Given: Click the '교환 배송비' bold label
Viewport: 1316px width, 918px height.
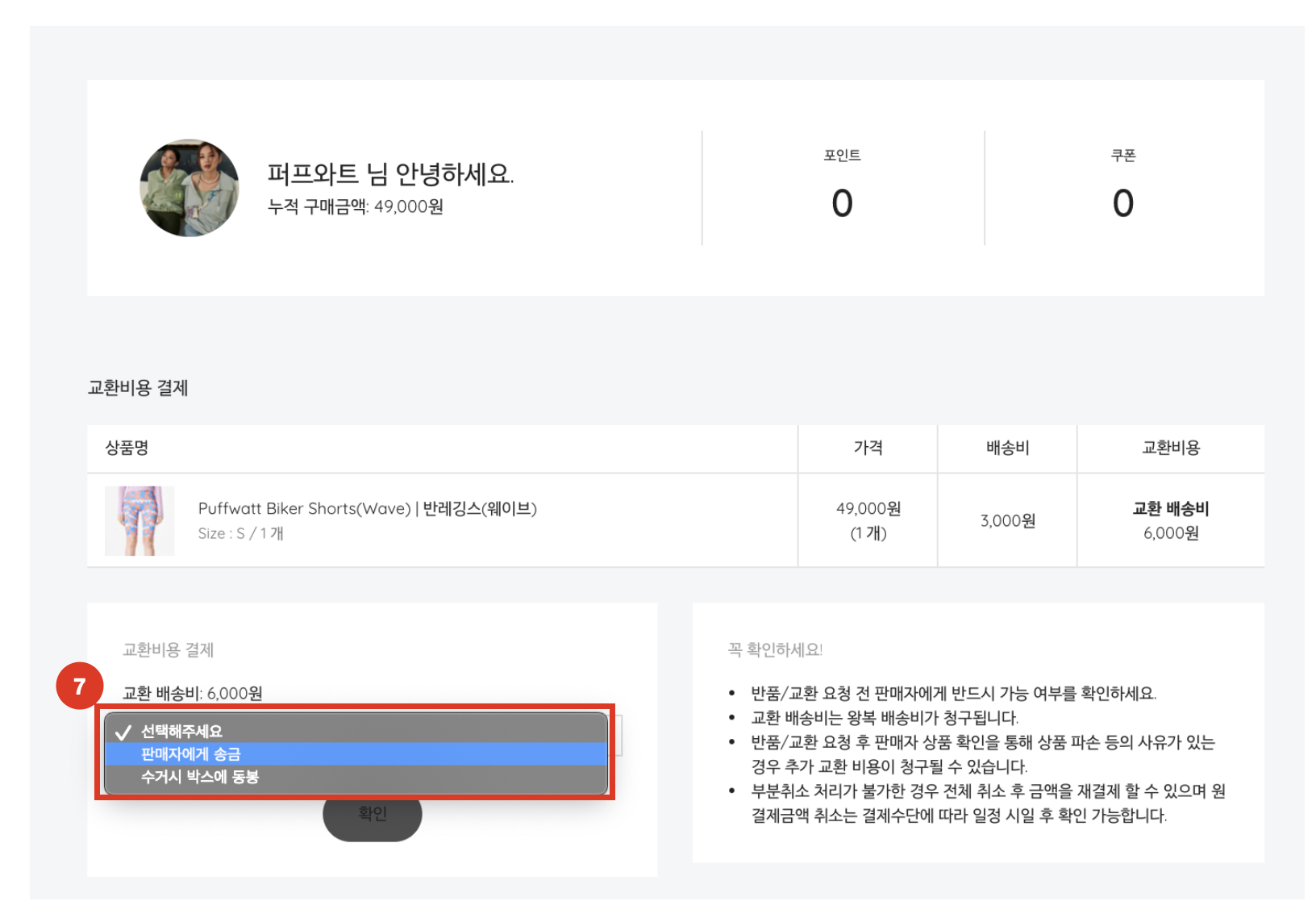Looking at the screenshot, I should point(1171,508).
